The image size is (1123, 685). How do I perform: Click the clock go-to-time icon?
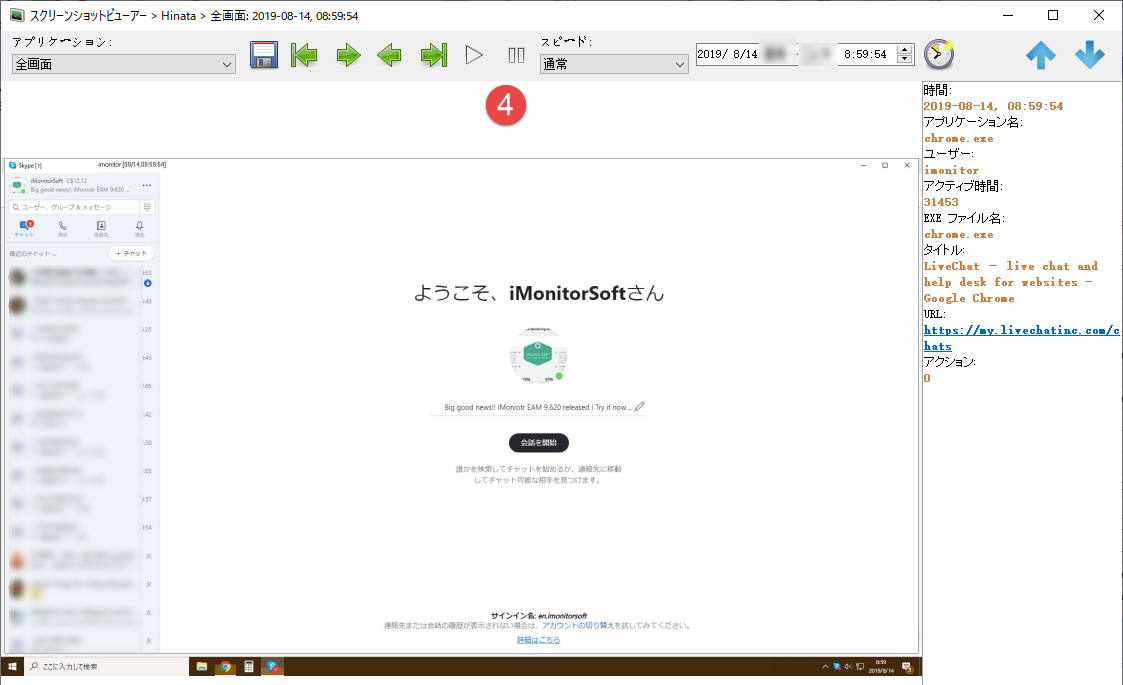(939, 54)
